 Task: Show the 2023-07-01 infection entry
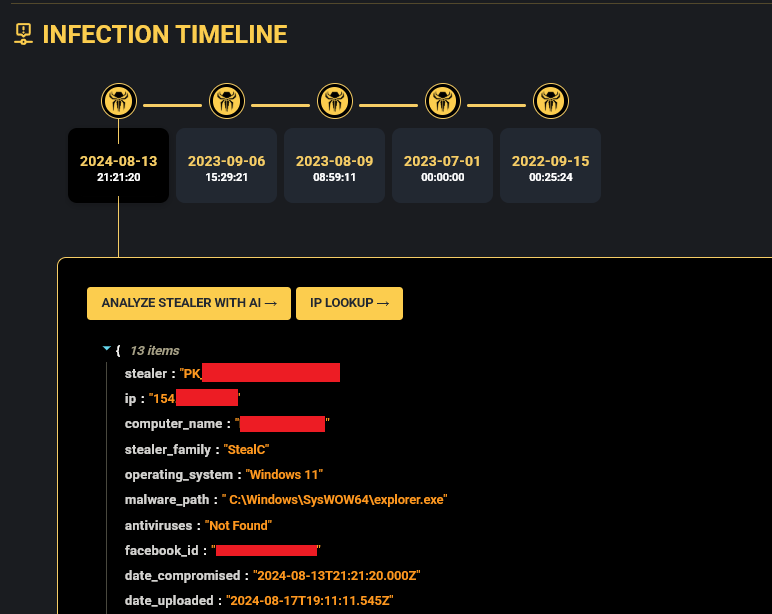(442, 166)
